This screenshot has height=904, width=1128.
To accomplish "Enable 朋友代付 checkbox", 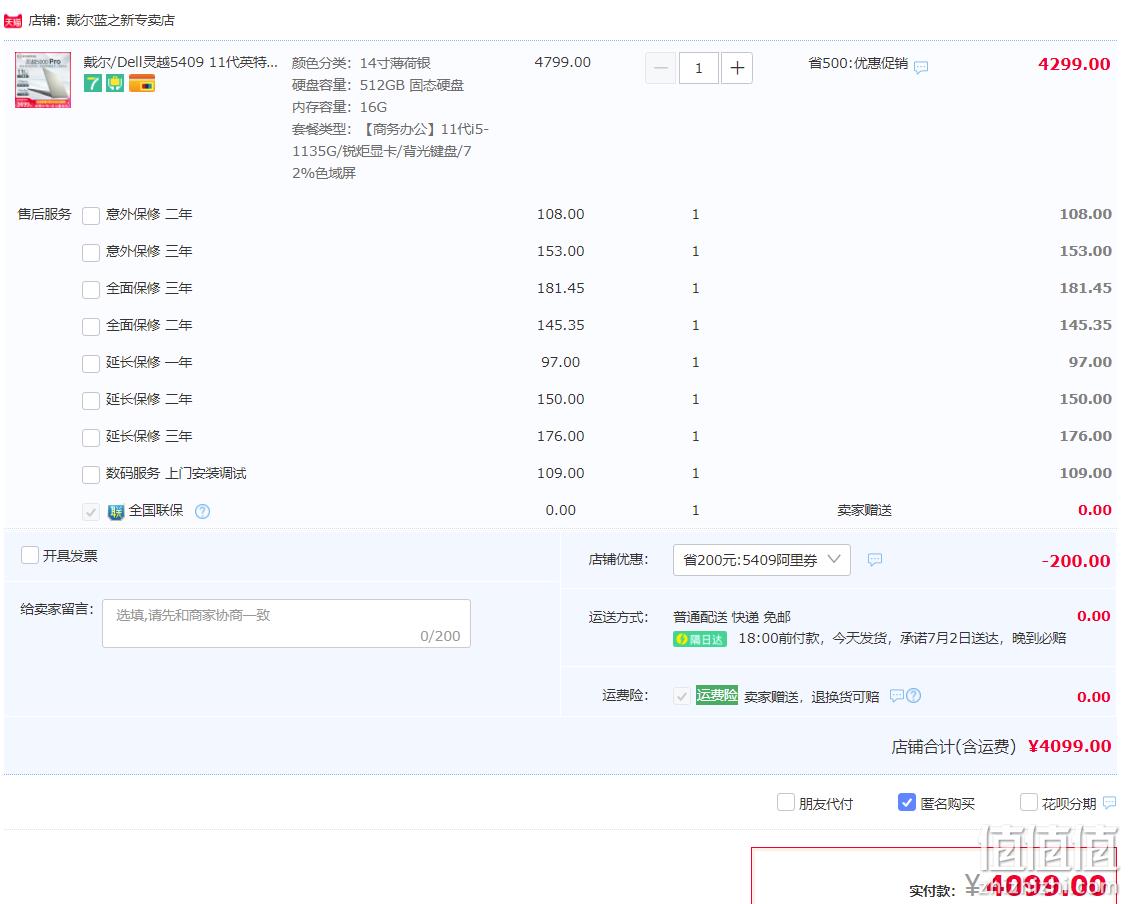I will click(786, 802).
